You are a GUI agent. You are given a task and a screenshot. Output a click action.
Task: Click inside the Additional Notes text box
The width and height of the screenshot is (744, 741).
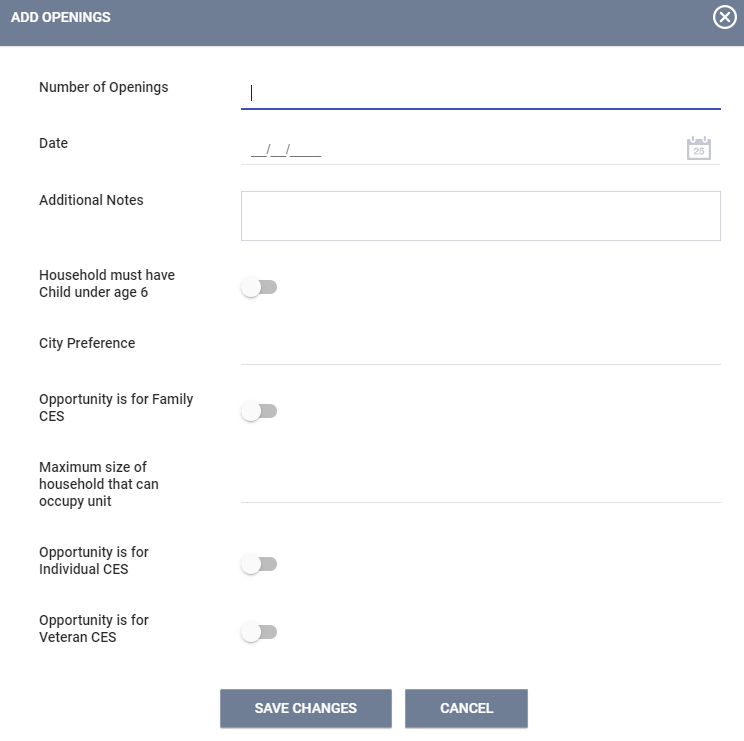tap(480, 216)
